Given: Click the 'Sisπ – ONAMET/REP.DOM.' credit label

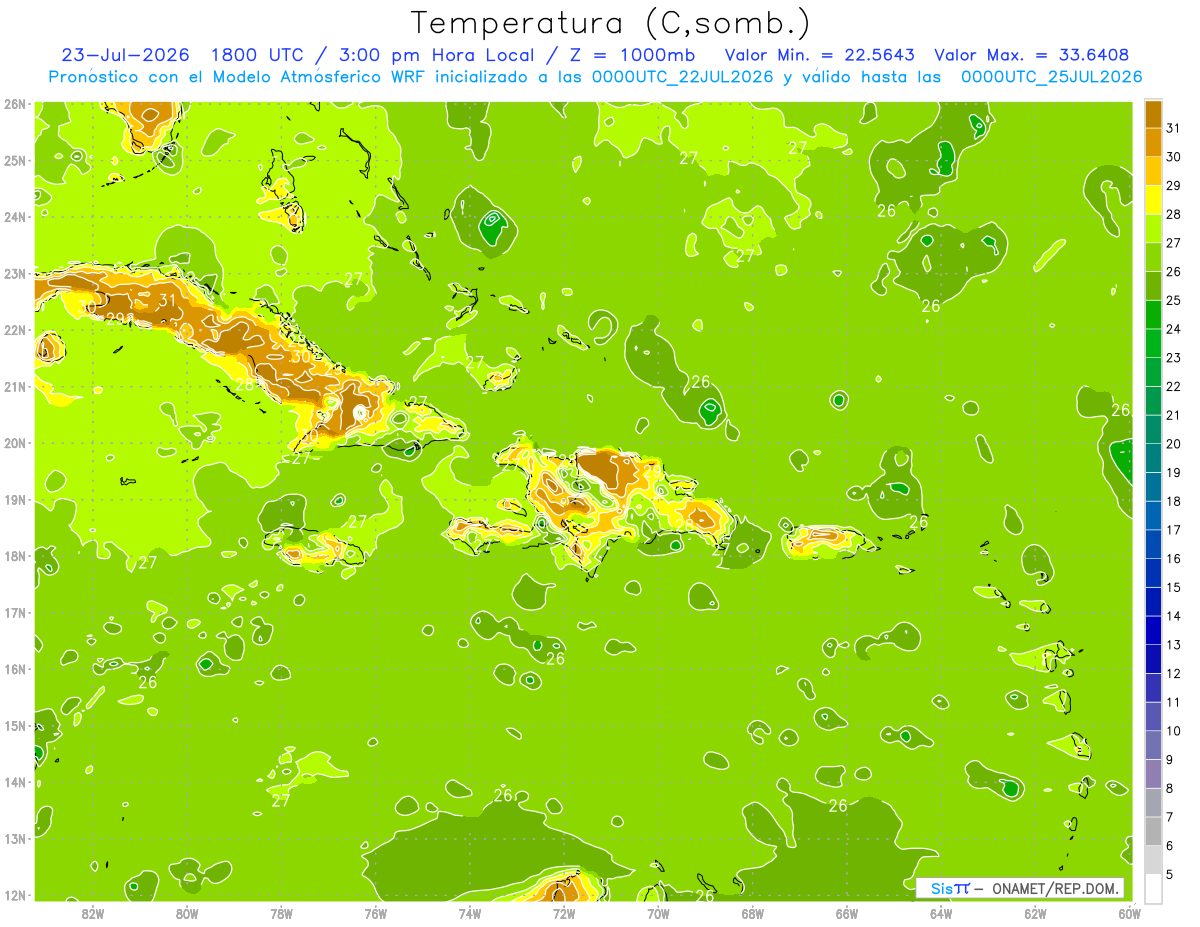Looking at the screenshot, I should (x=1020, y=888).
